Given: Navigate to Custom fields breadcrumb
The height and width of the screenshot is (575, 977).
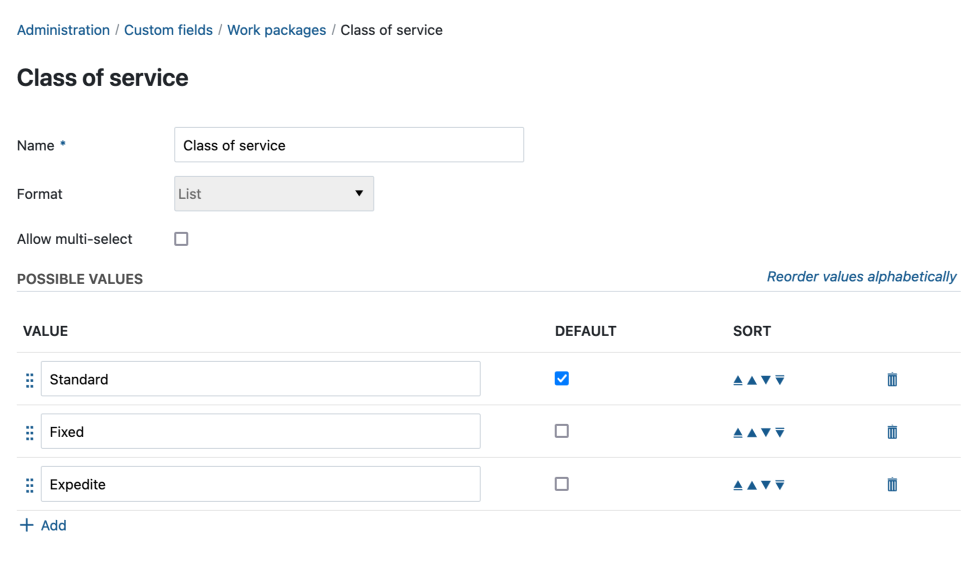Looking at the screenshot, I should click(x=168, y=30).
